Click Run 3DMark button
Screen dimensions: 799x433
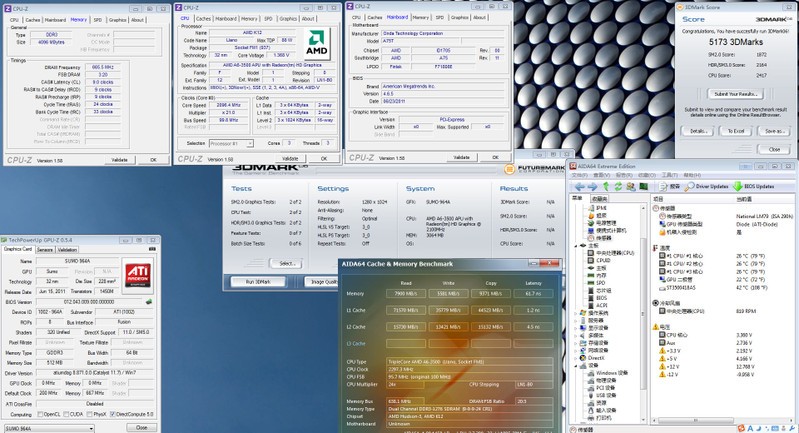click(258, 282)
